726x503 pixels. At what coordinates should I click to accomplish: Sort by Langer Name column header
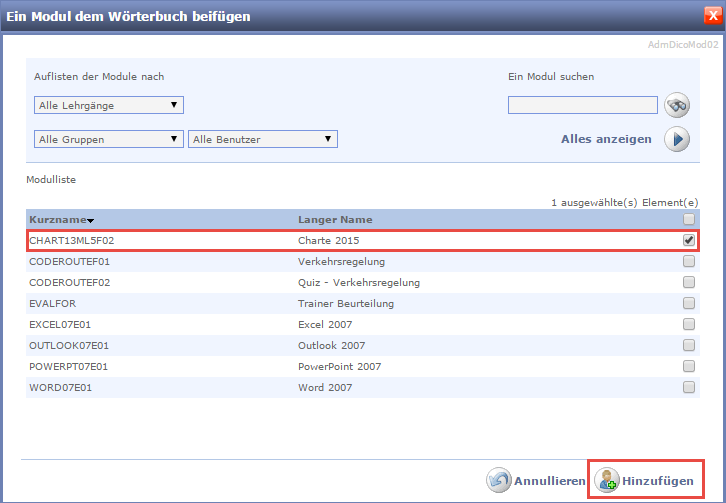[335, 219]
